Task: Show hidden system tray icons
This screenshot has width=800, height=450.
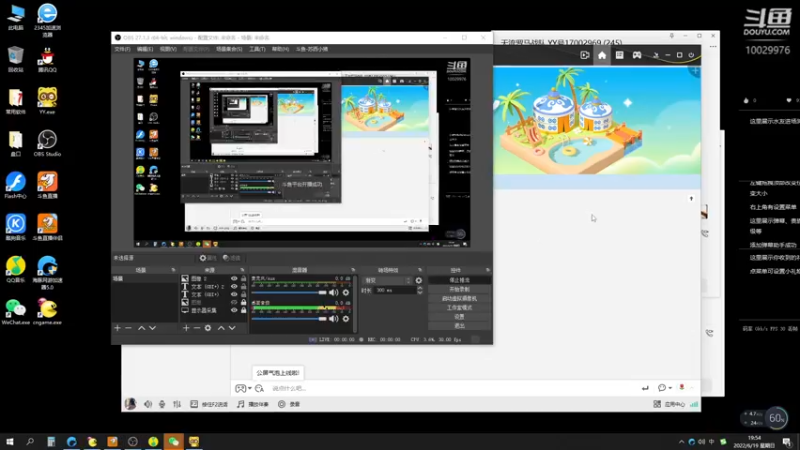Action: pyautogui.click(x=681, y=442)
